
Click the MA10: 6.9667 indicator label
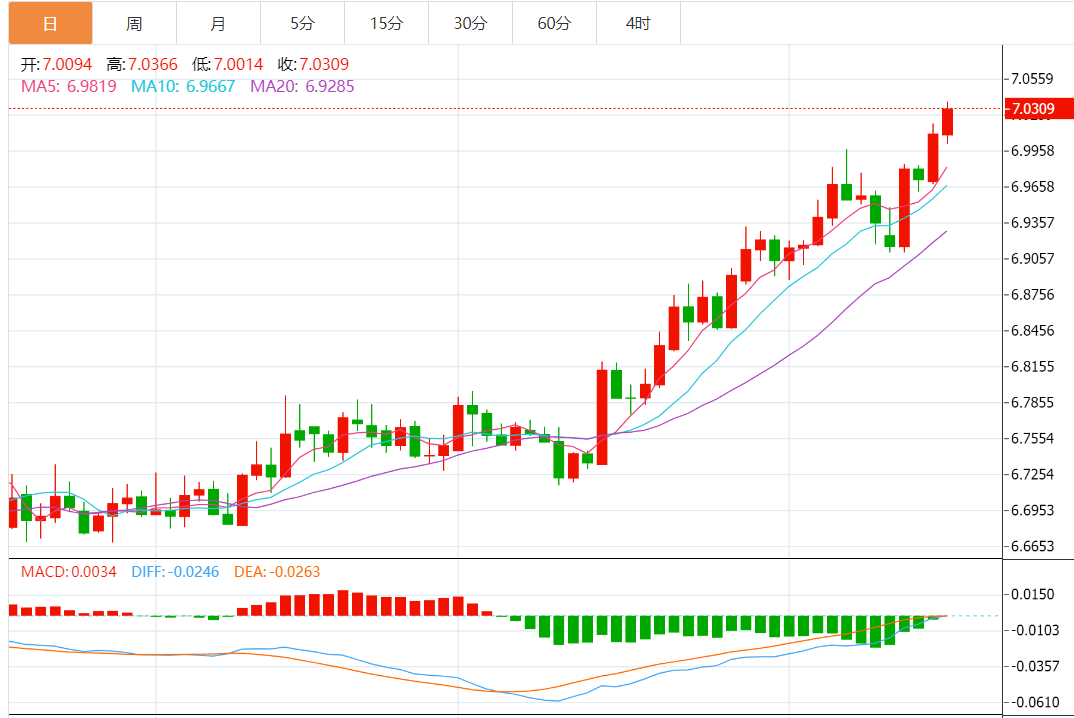coord(183,86)
